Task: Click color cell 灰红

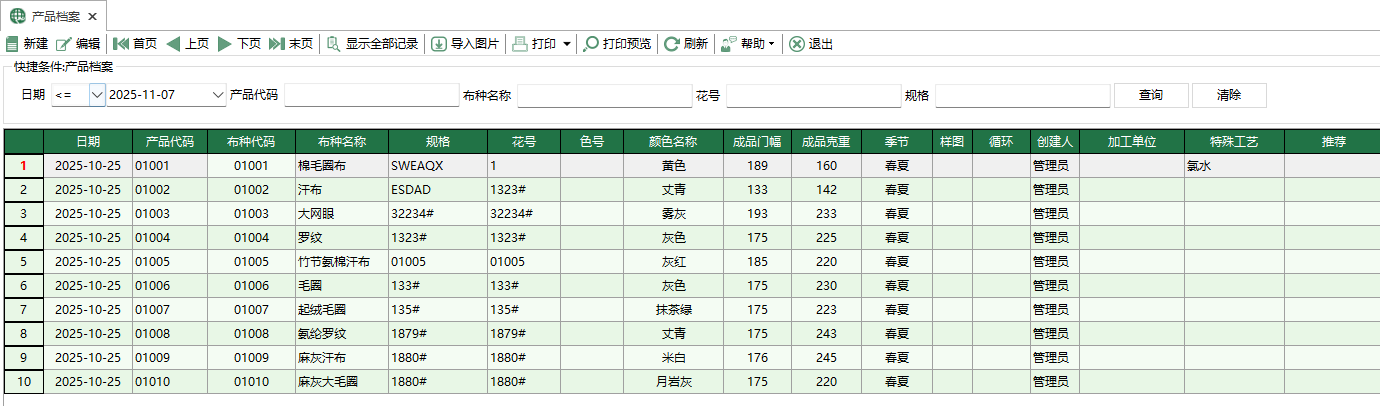Action: point(673,262)
